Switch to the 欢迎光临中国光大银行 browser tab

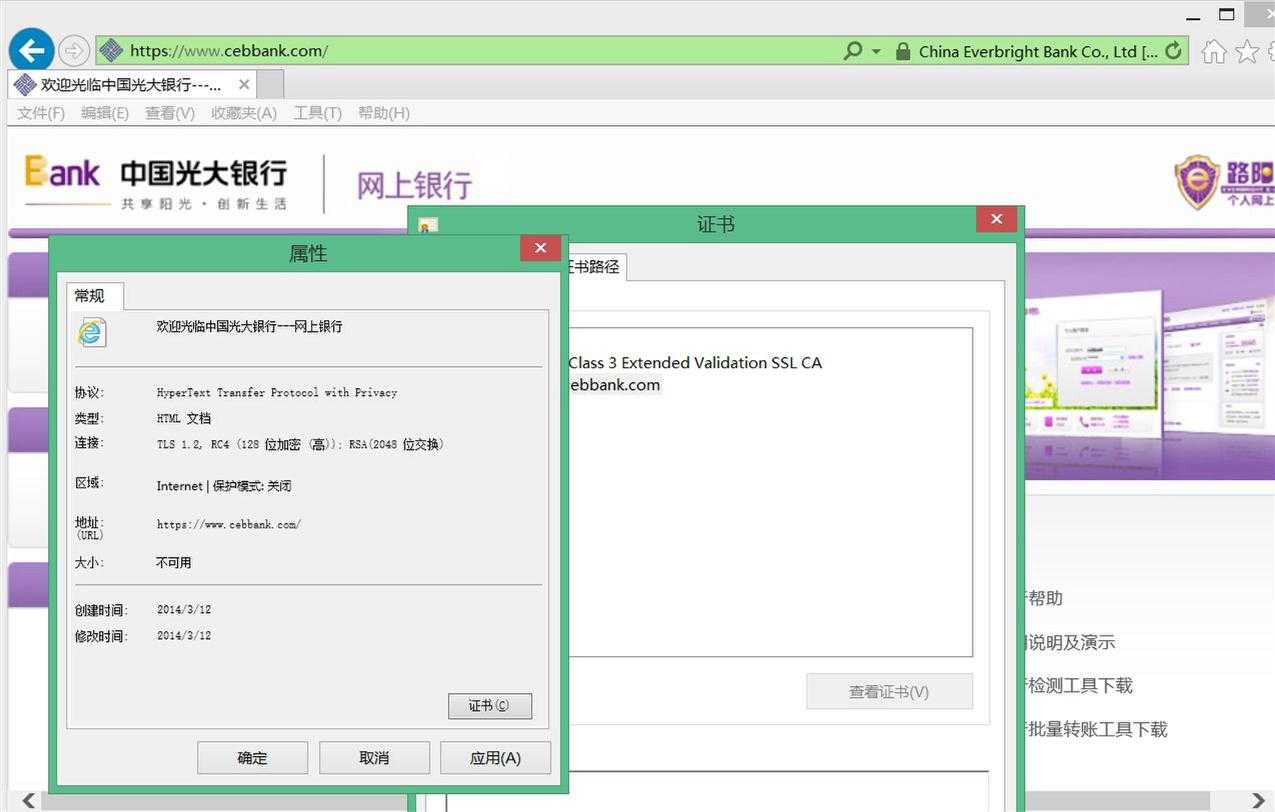coord(131,84)
